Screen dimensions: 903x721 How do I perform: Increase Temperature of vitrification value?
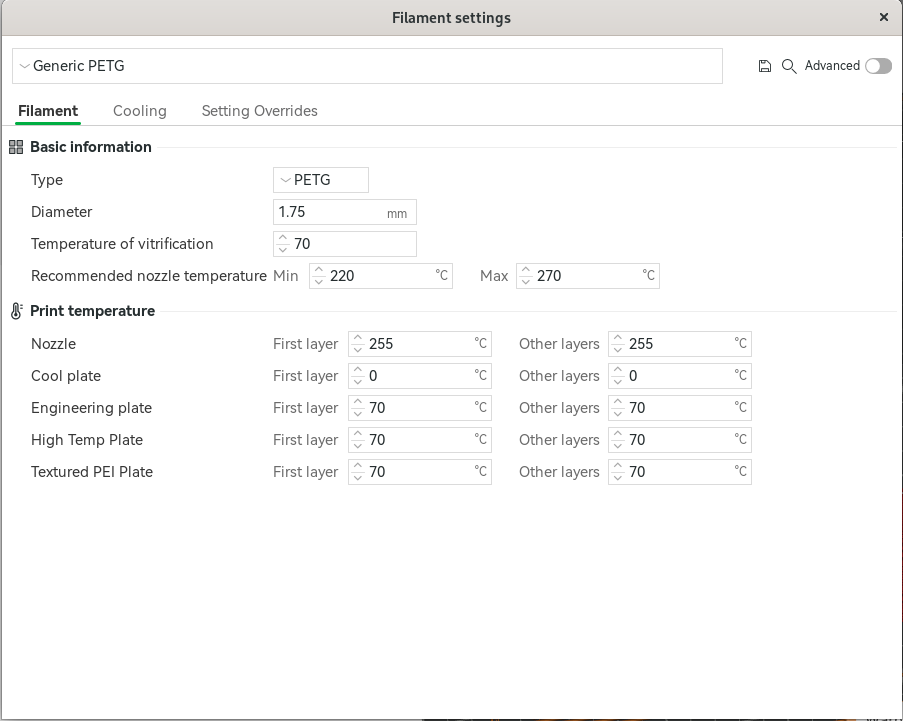[283, 239]
